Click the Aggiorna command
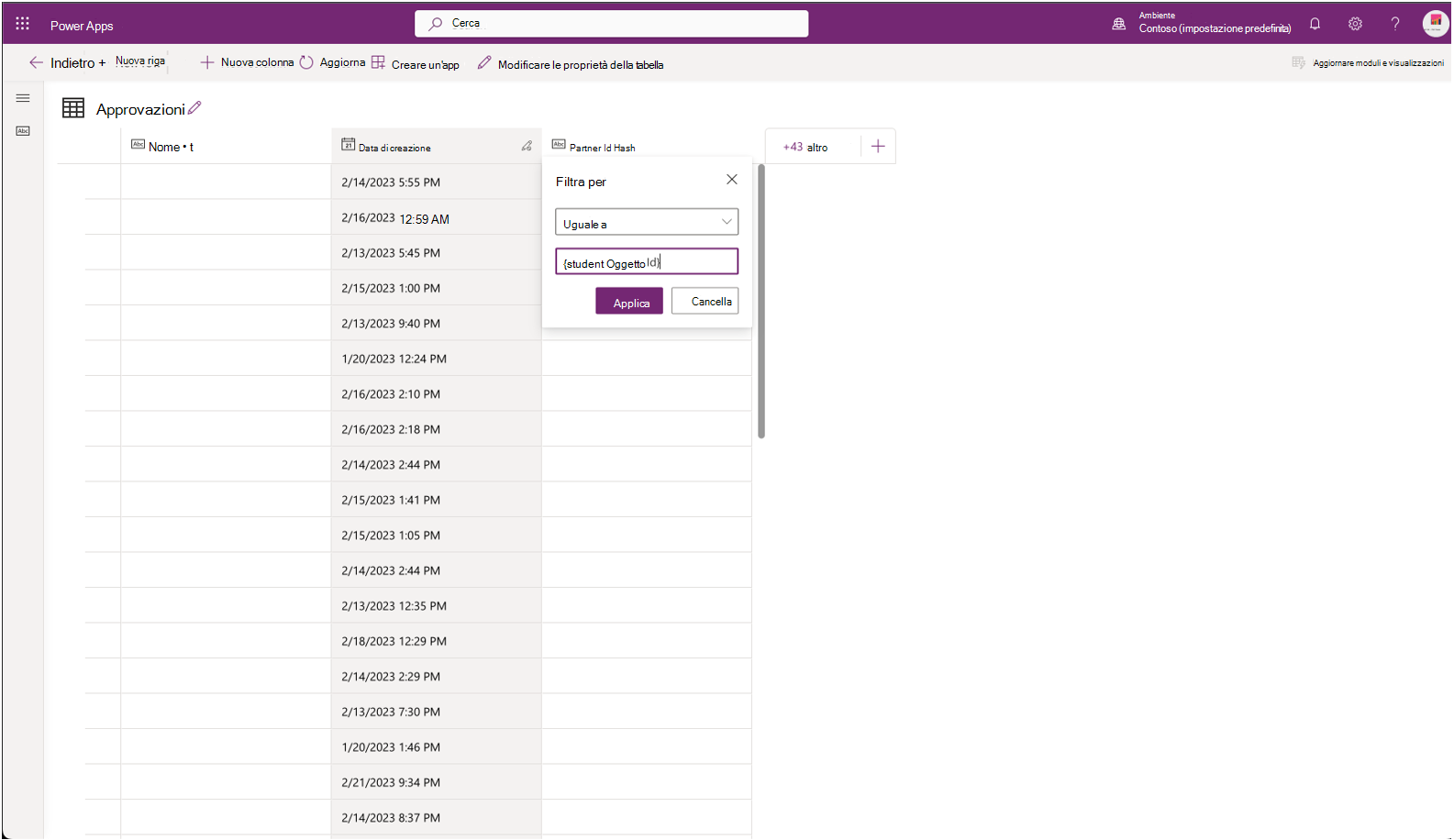The width and height of the screenshot is (1454, 840). (x=332, y=62)
